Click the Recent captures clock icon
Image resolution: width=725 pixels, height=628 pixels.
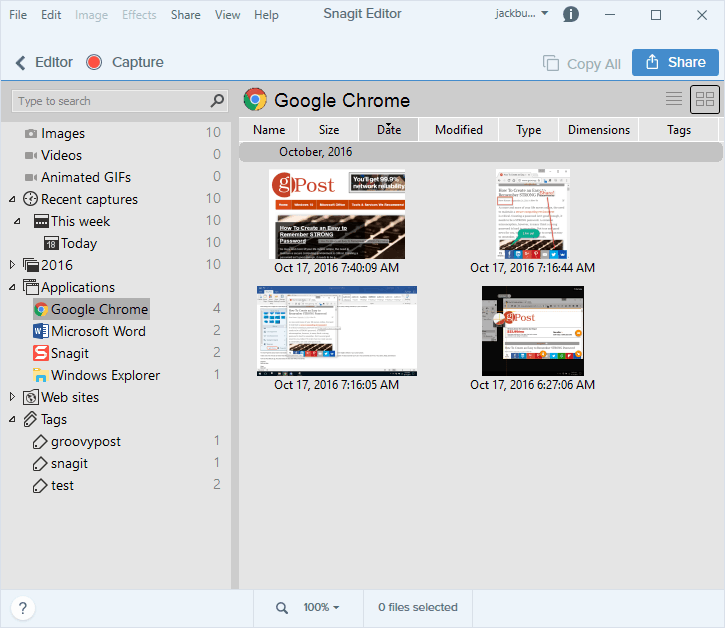tap(31, 199)
